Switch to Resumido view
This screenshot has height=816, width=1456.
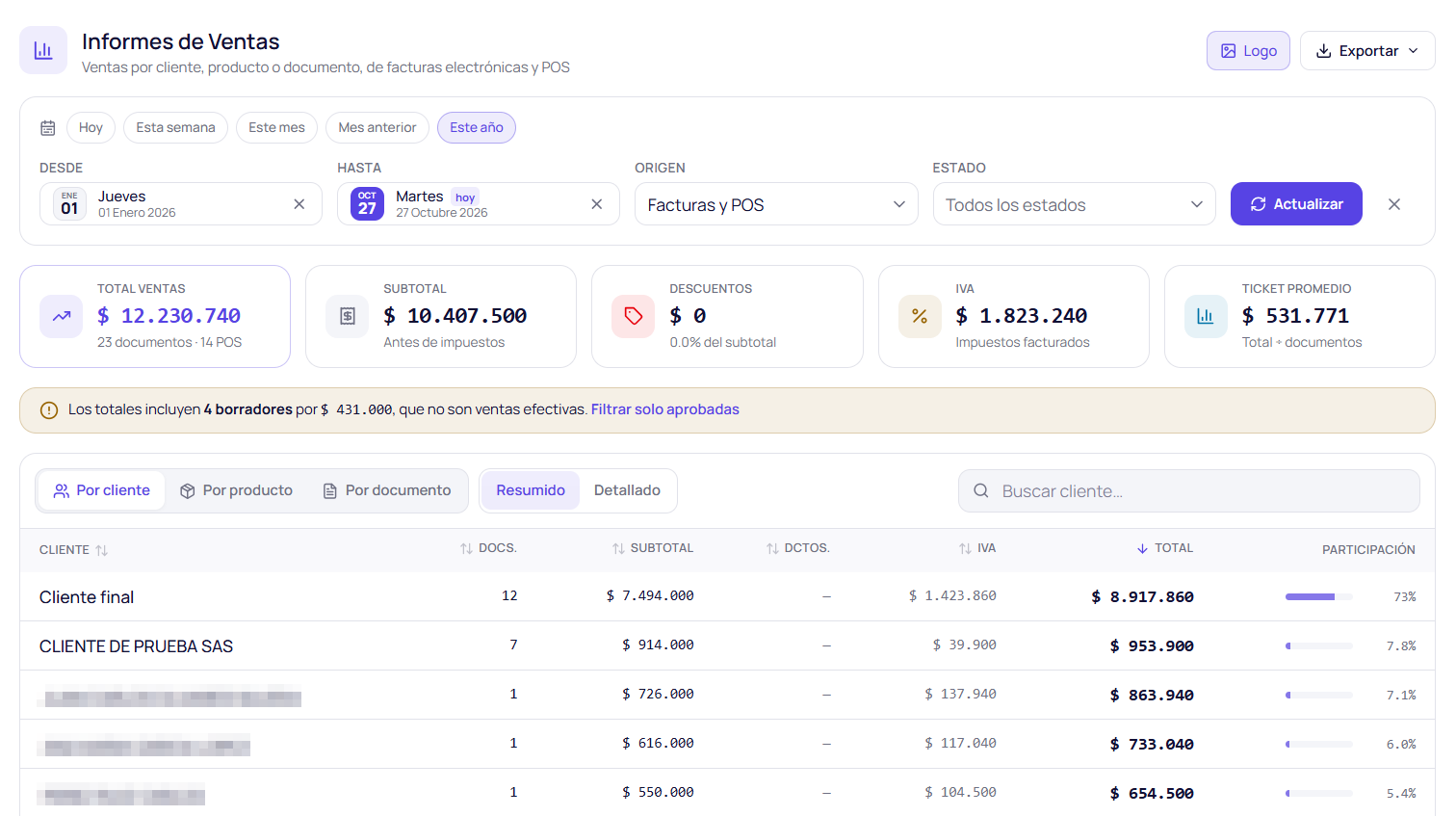pos(531,490)
